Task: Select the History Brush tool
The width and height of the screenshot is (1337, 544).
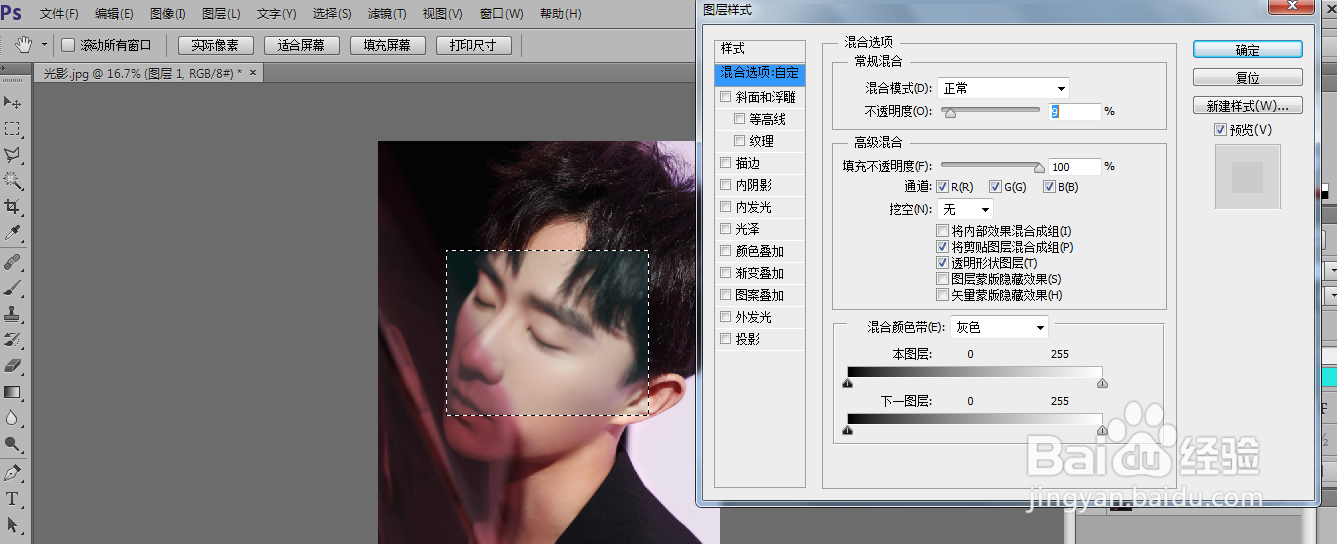Action: pos(13,340)
